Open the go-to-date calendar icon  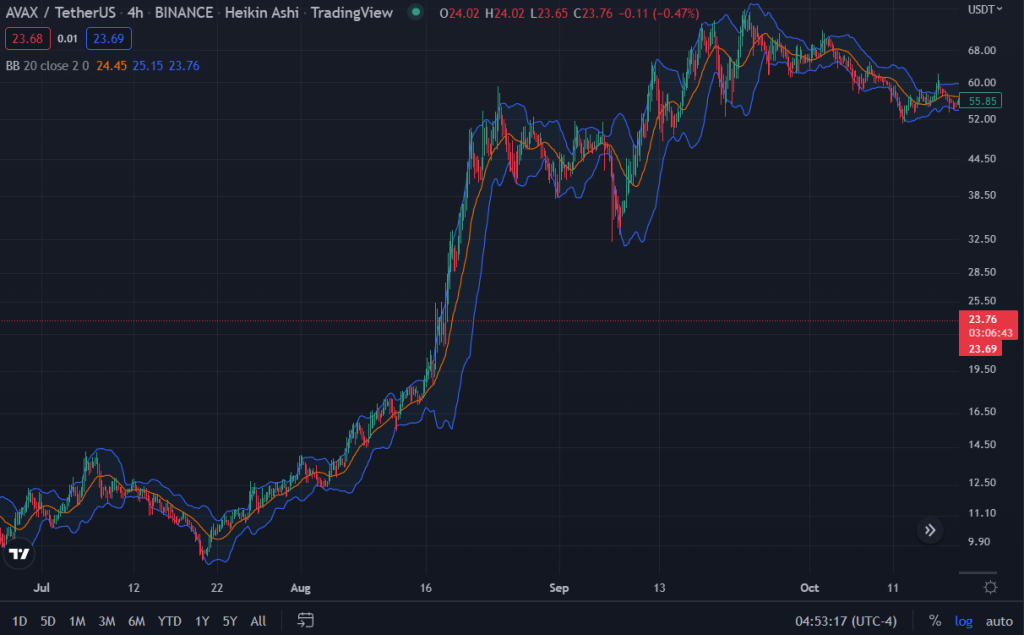pos(305,620)
